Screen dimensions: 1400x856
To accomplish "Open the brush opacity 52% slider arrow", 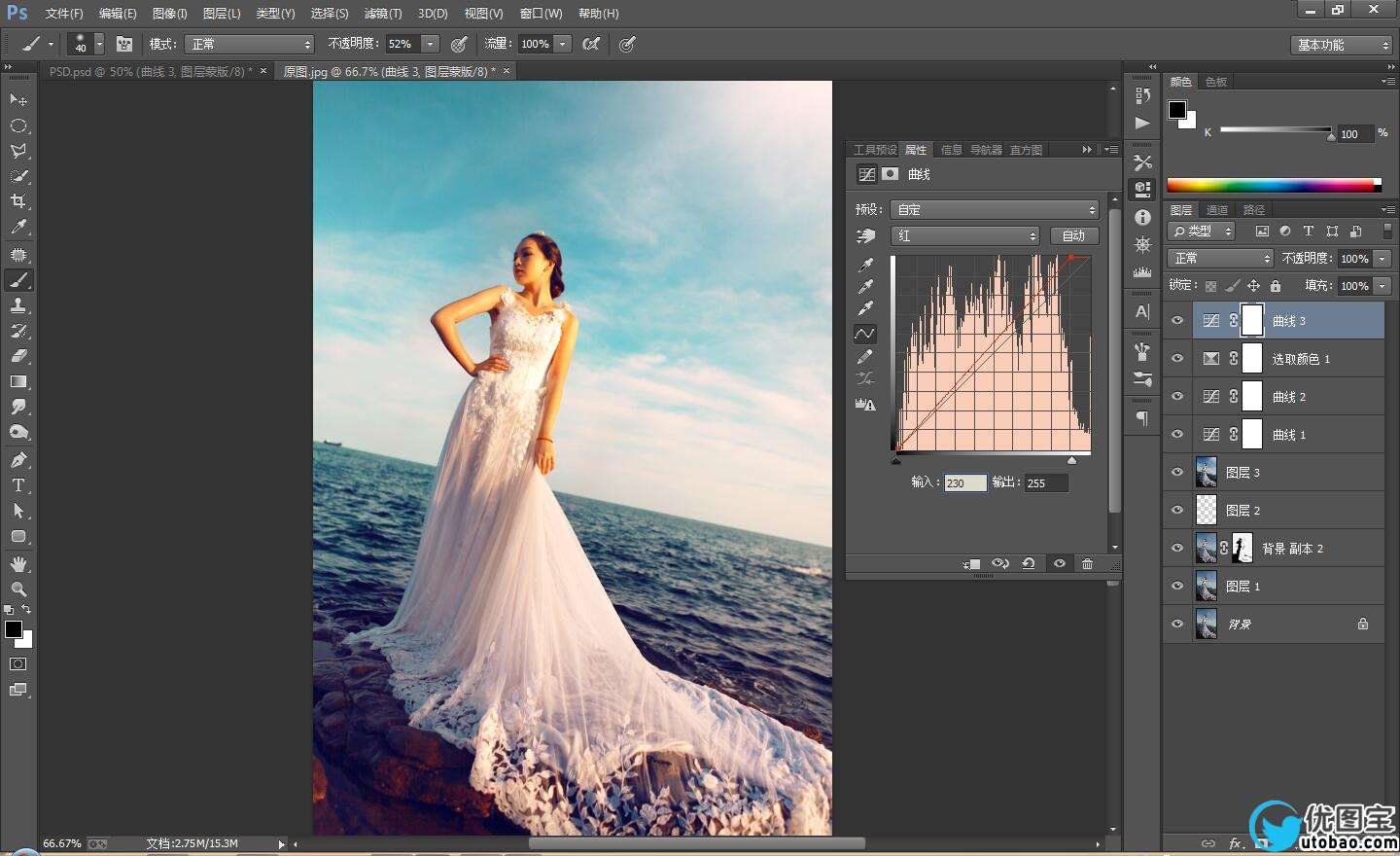I will click(x=430, y=44).
